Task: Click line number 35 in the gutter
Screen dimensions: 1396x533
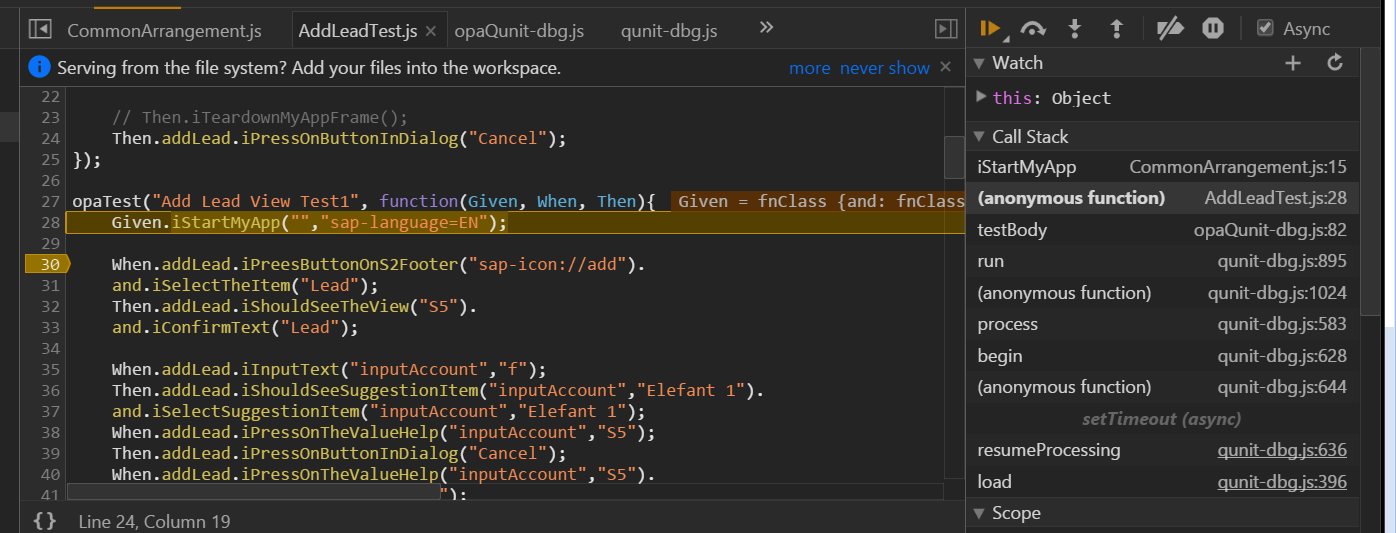Action: coord(50,369)
